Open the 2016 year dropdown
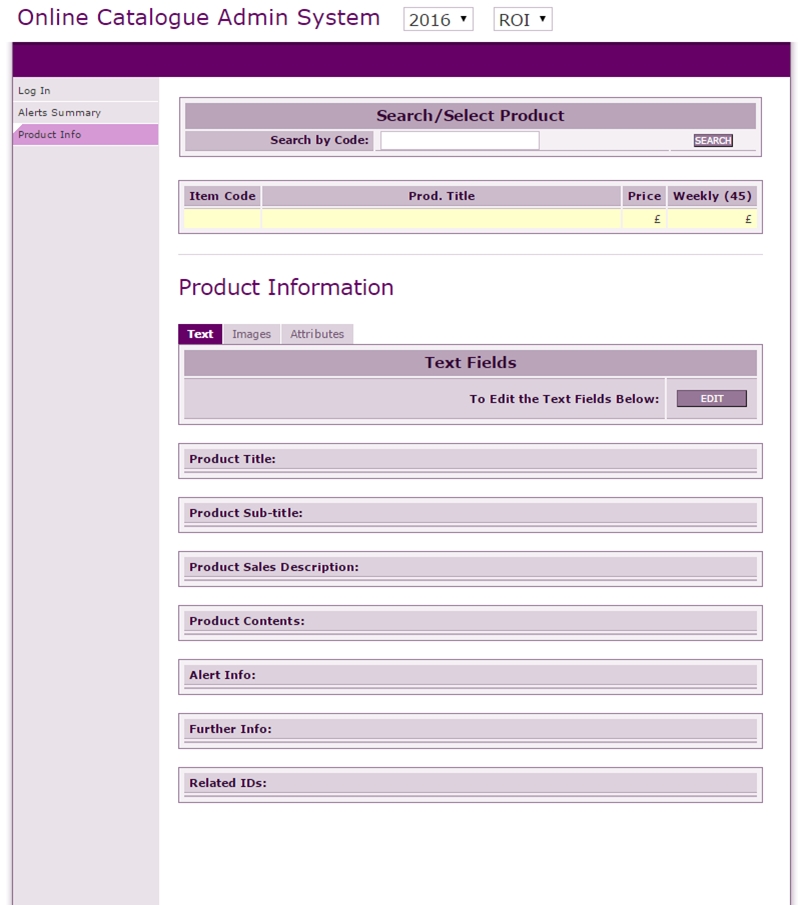The height and width of the screenshot is (905, 799). 438,20
